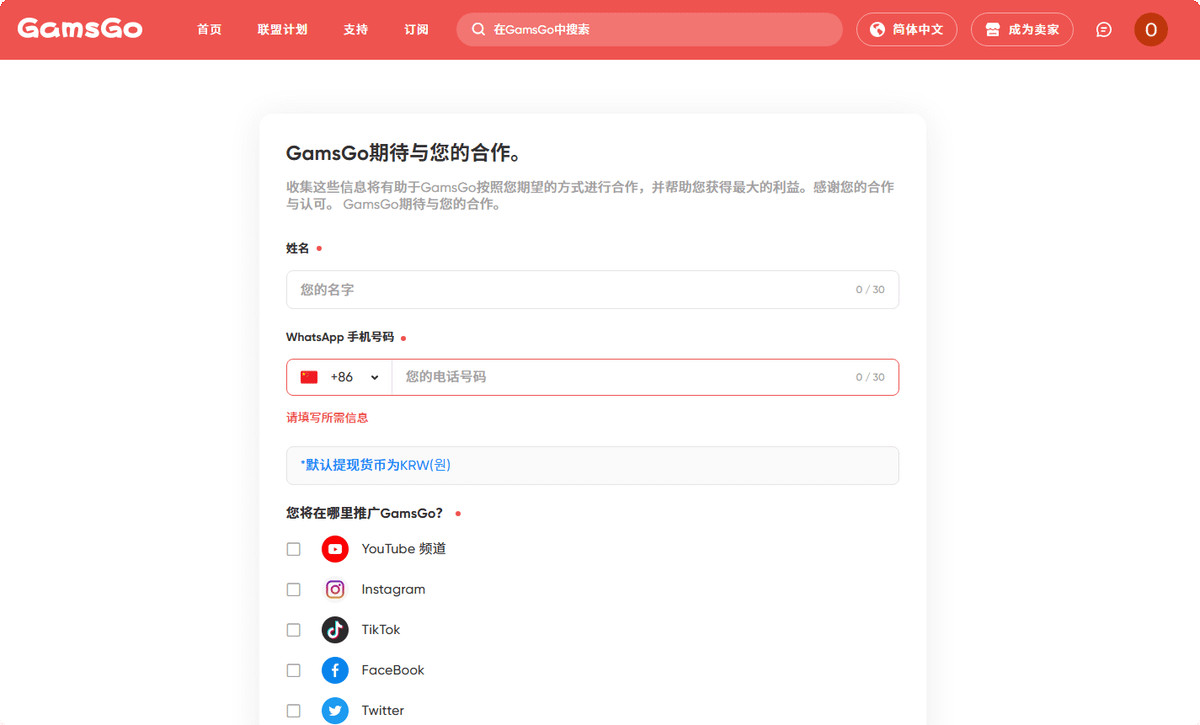The height and width of the screenshot is (725, 1200).
Task: Click the GamsGo logo
Action: (x=80, y=29)
